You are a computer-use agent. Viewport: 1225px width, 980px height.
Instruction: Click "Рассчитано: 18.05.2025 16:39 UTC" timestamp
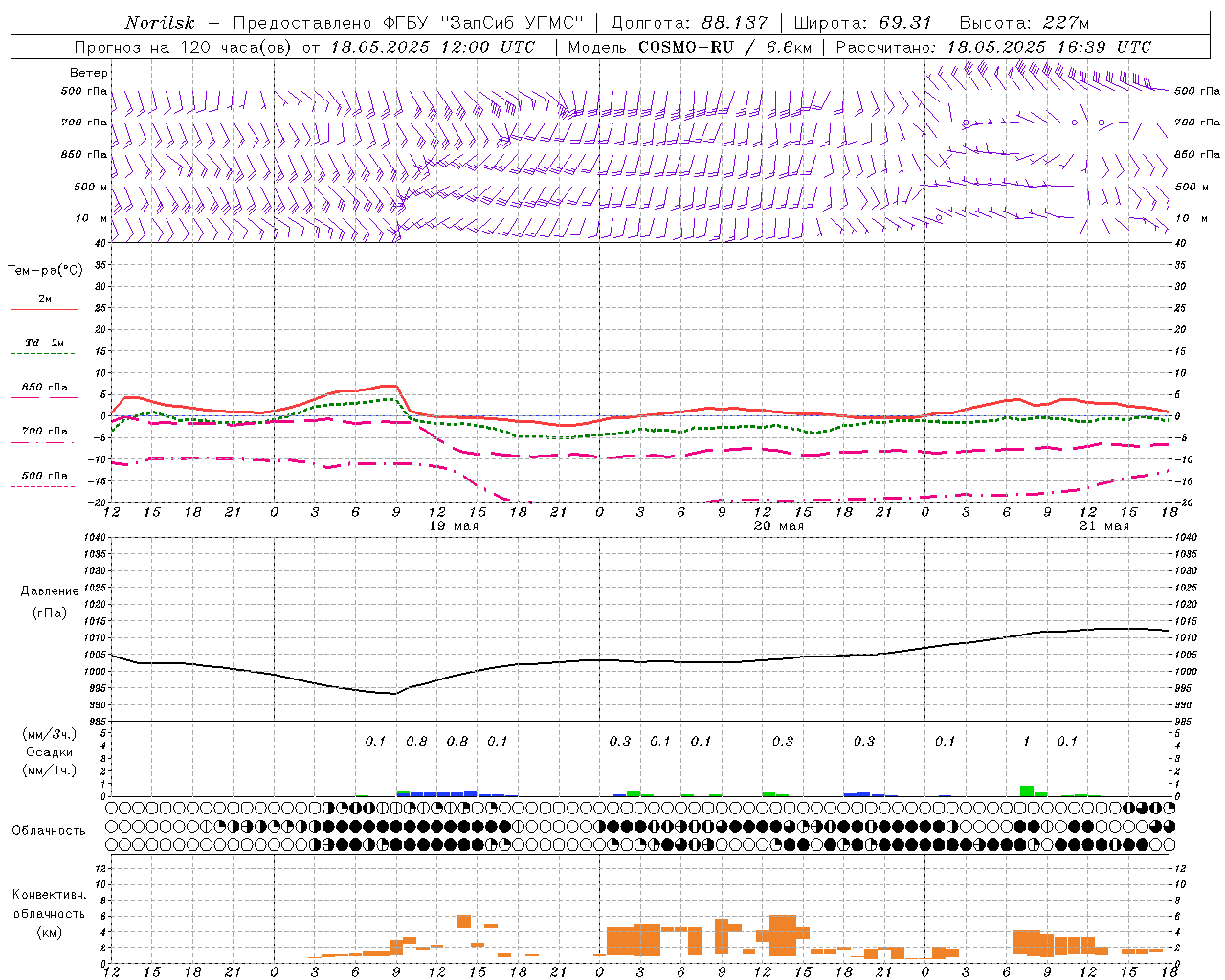pos(993,47)
